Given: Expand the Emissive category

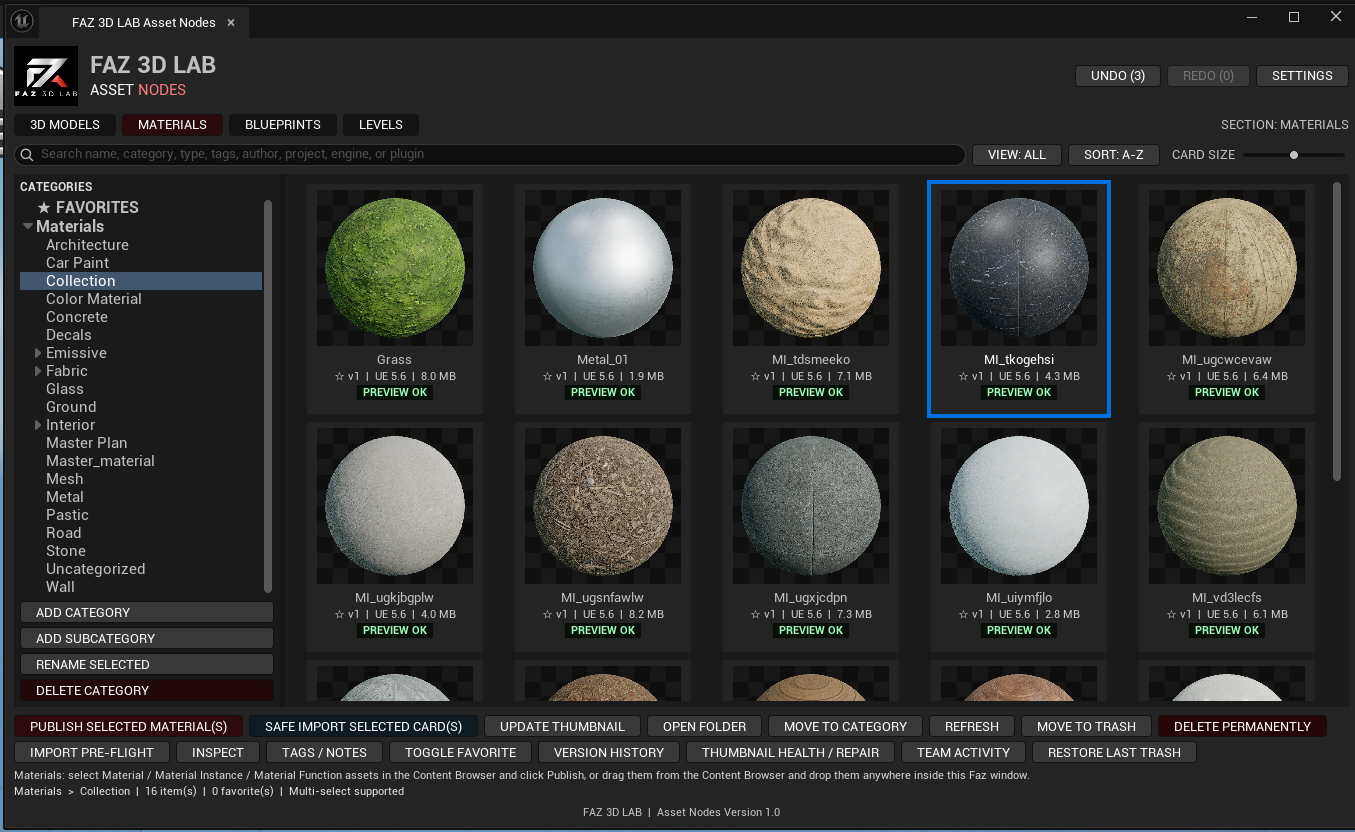Looking at the screenshot, I should tap(38, 353).
